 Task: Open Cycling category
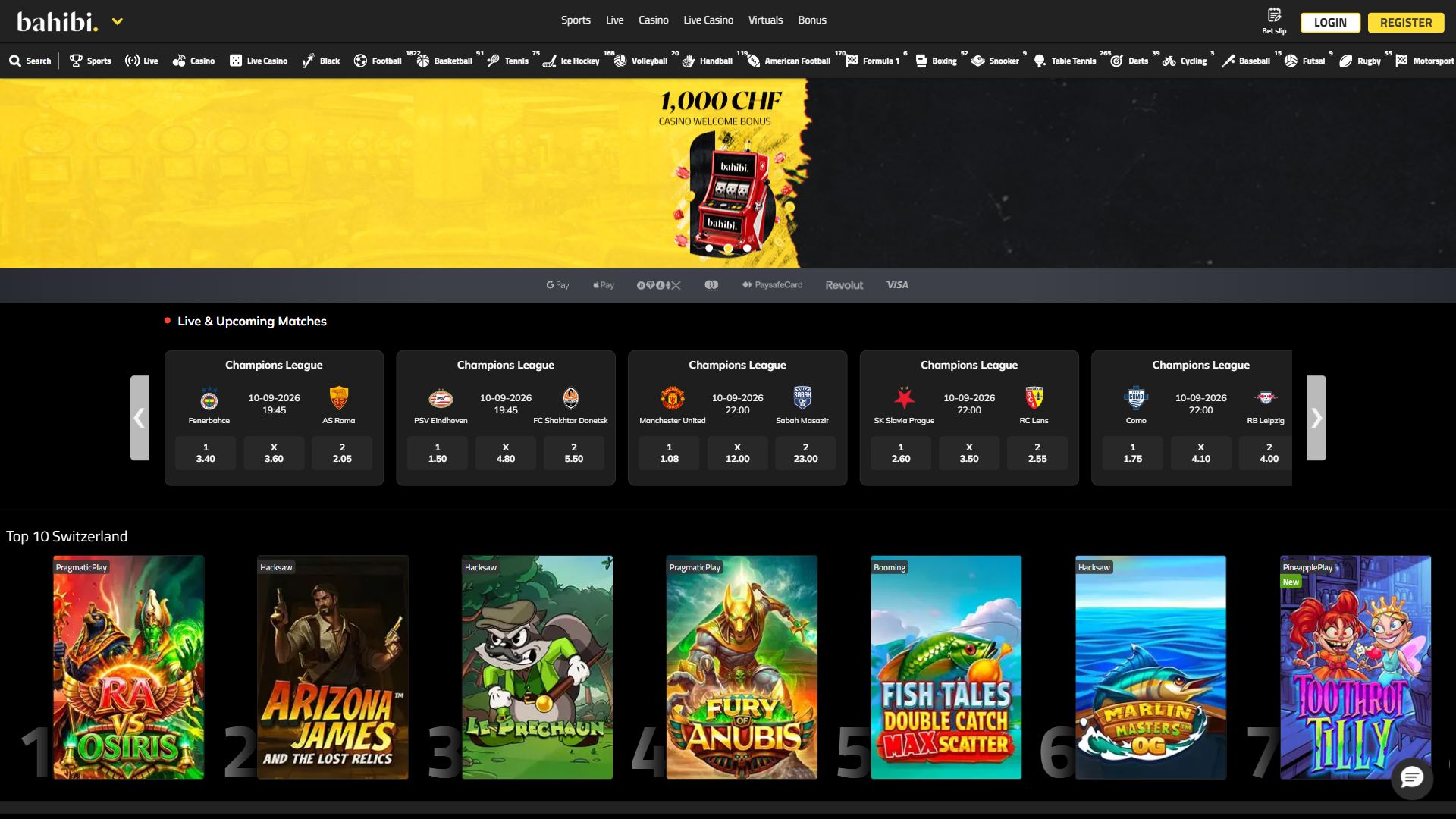pos(1185,61)
